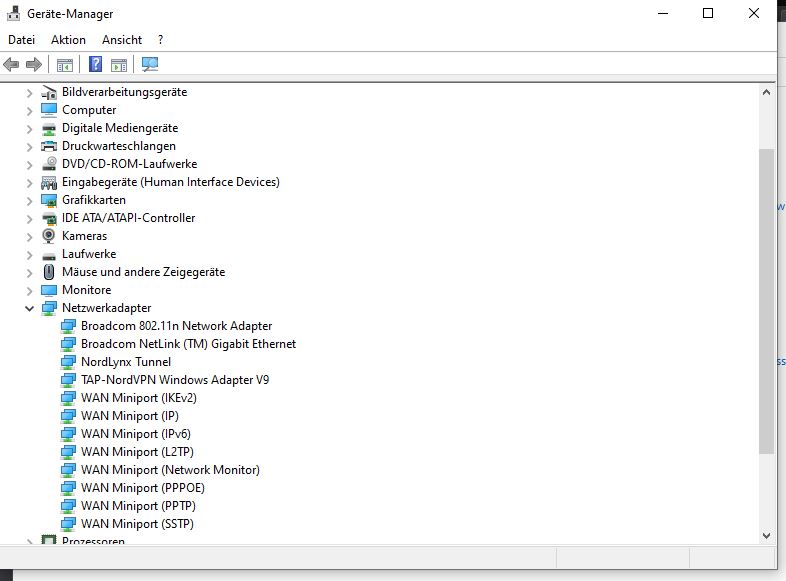Image resolution: width=786 pixels, height=581 pixels.
Task: Open Help via the question mark toolbar icon
Action: pos(95,64)
